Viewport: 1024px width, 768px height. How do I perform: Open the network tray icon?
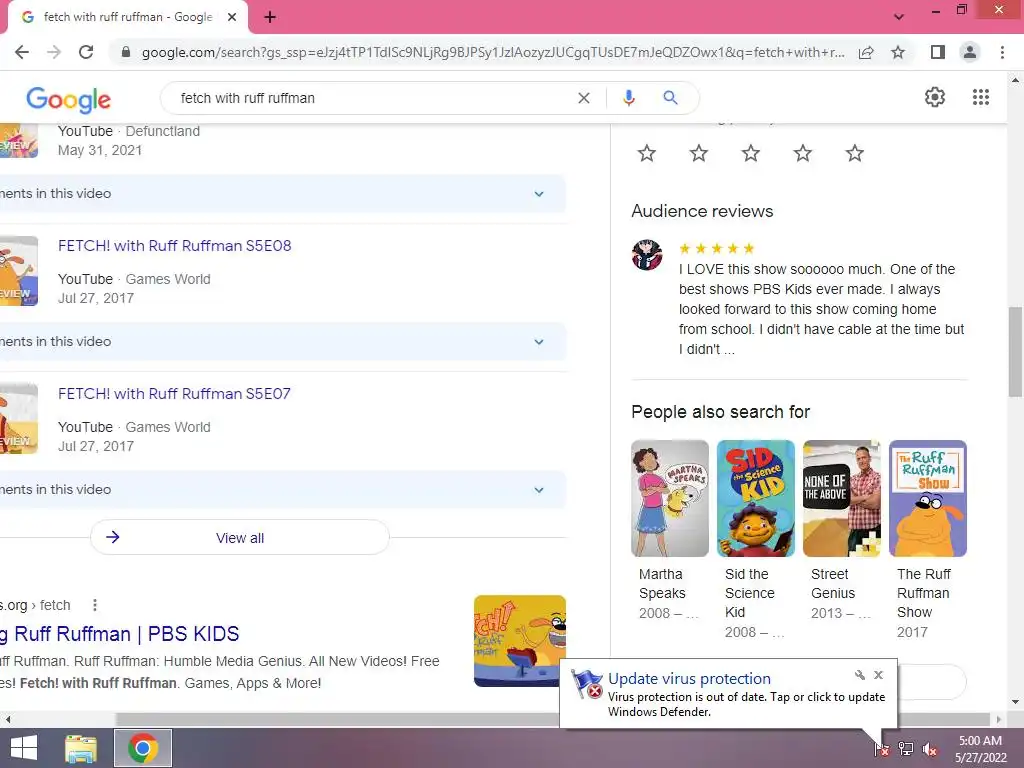click(x=906, y=748)
